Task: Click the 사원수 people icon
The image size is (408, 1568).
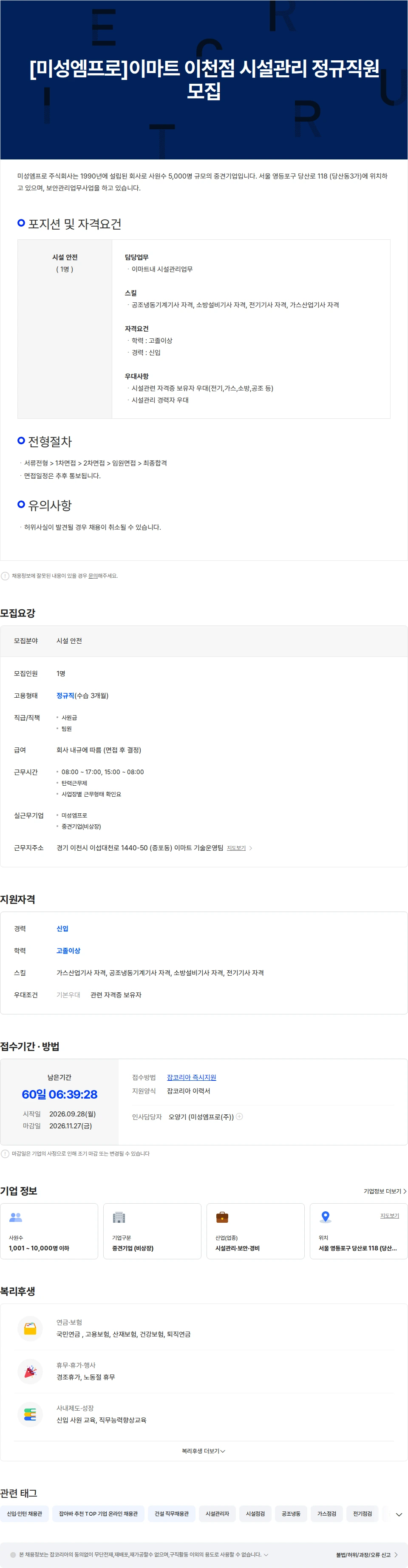Action: 16,1217
